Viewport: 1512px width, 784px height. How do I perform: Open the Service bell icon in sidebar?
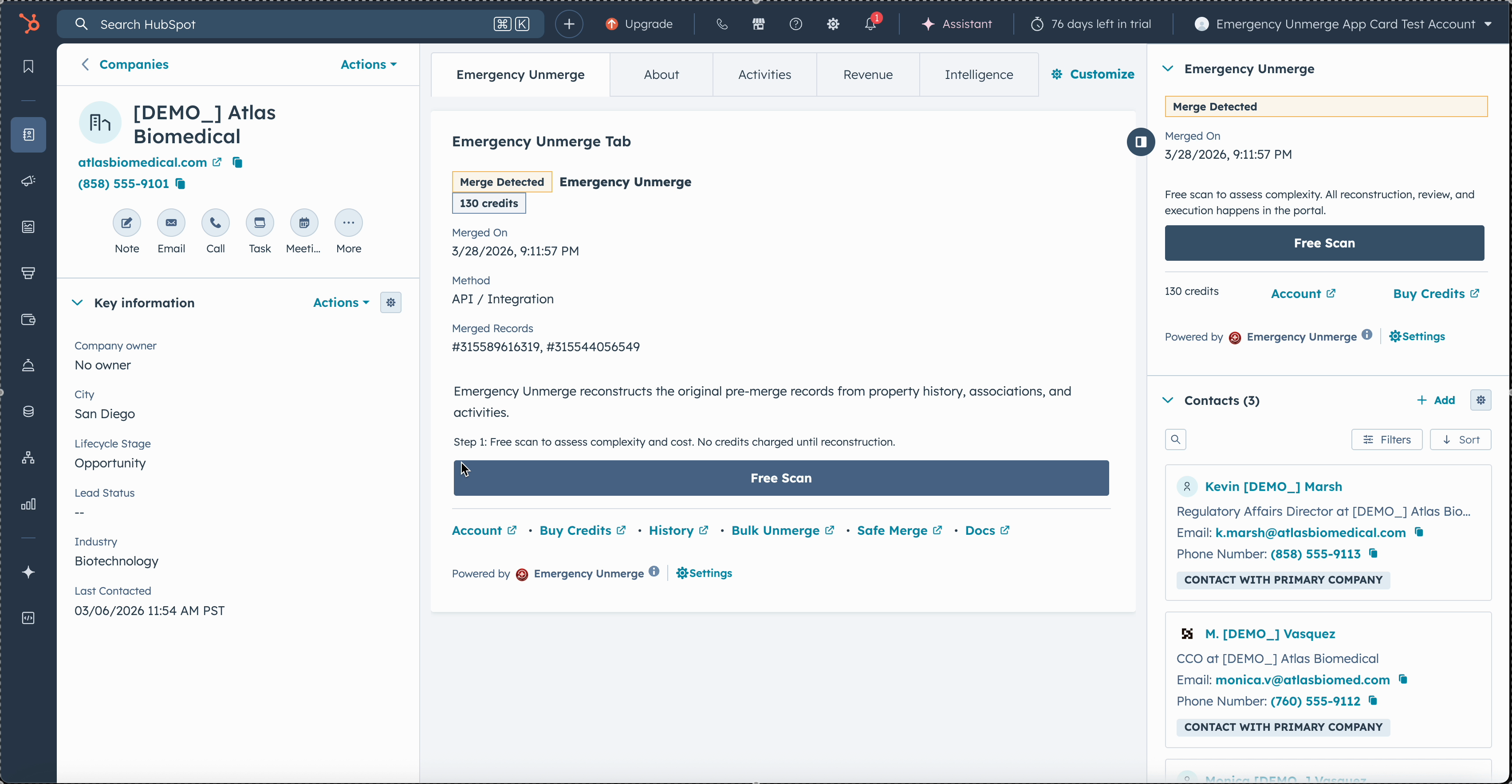tap(28, 365)
